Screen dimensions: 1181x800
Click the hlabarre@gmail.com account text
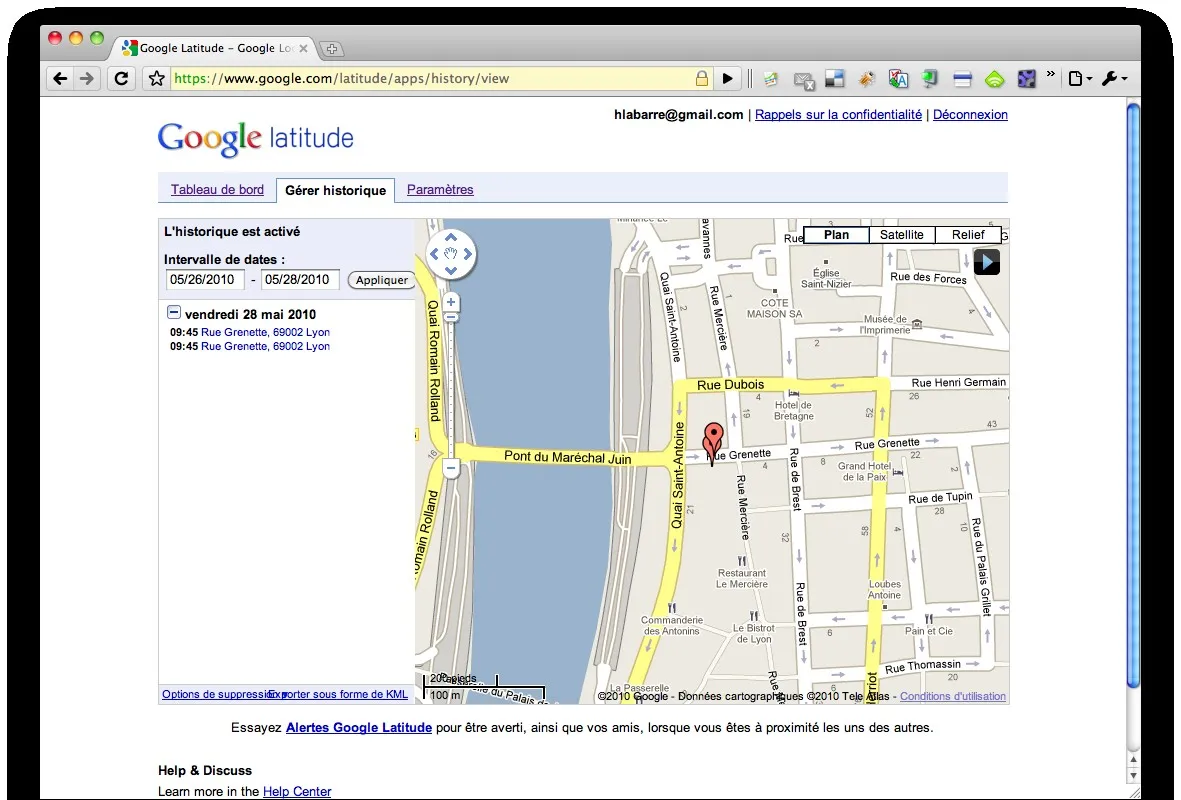click(679, 115)
